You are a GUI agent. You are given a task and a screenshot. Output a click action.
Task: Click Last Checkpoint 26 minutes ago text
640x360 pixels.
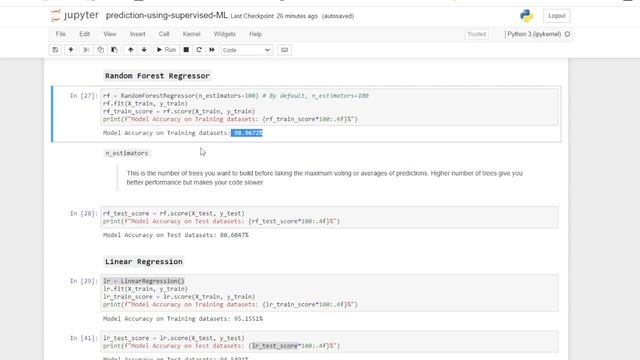(x=274, y=16)
